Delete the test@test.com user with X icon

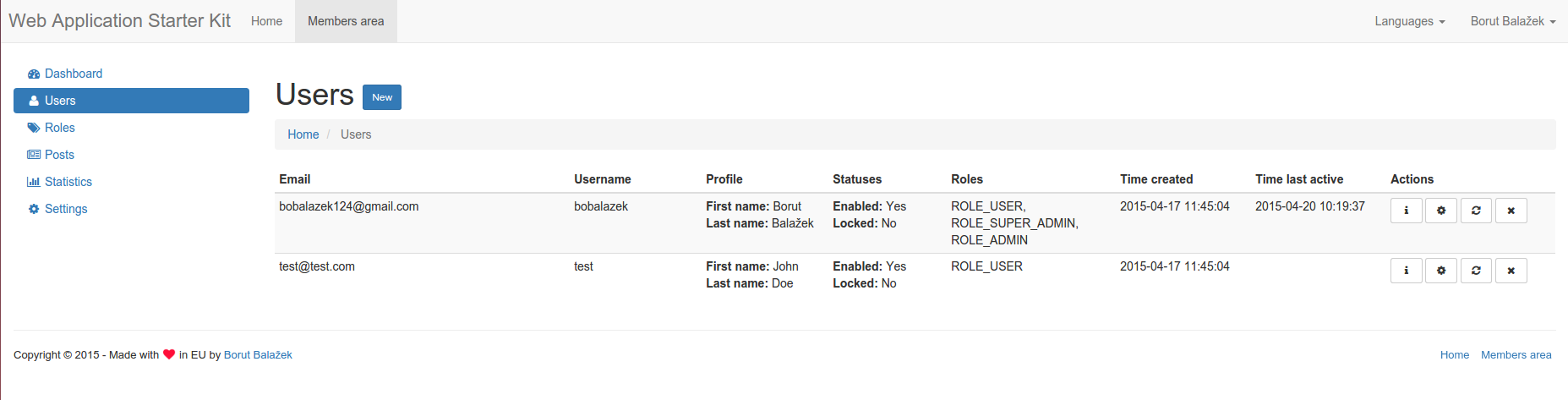click(x=1511, y=271)
